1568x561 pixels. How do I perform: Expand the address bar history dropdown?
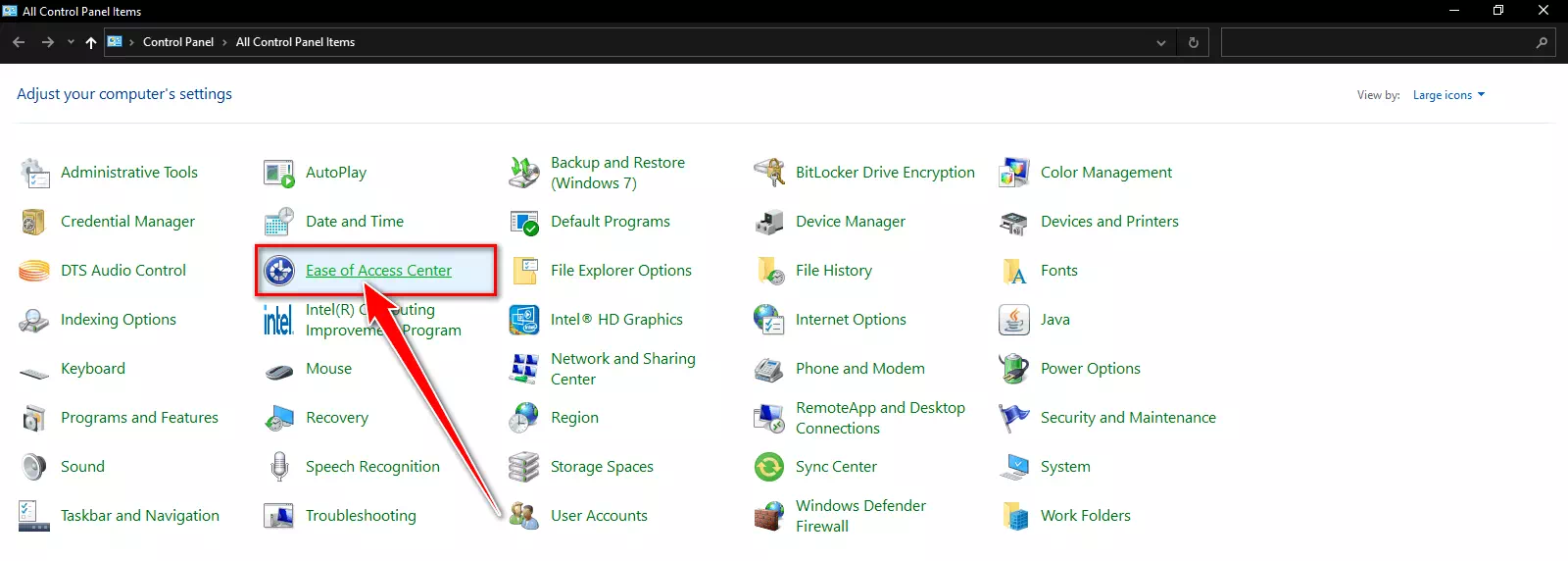tap(1161, 42)
